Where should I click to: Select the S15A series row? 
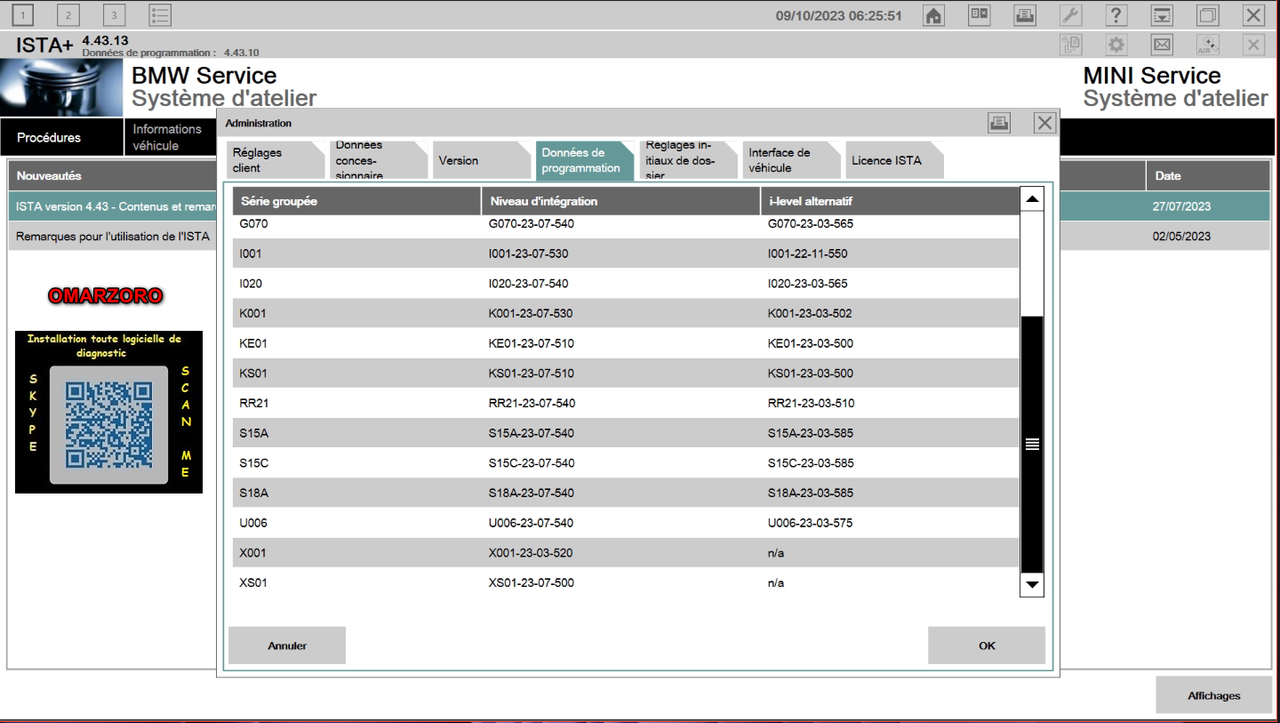point(626,433)
